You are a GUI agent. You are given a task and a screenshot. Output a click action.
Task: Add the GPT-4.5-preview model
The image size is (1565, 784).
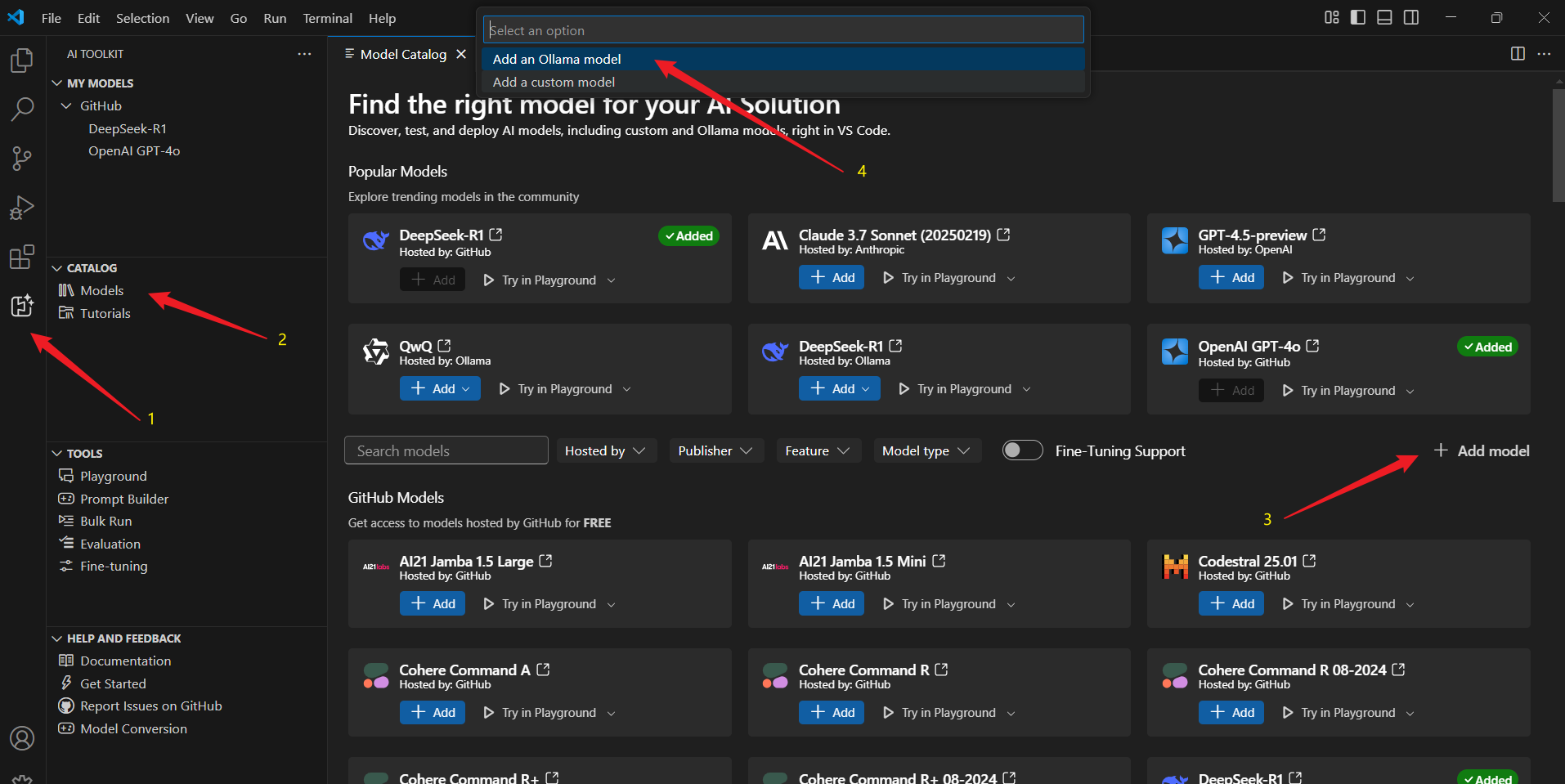(x=1231, y=278)
